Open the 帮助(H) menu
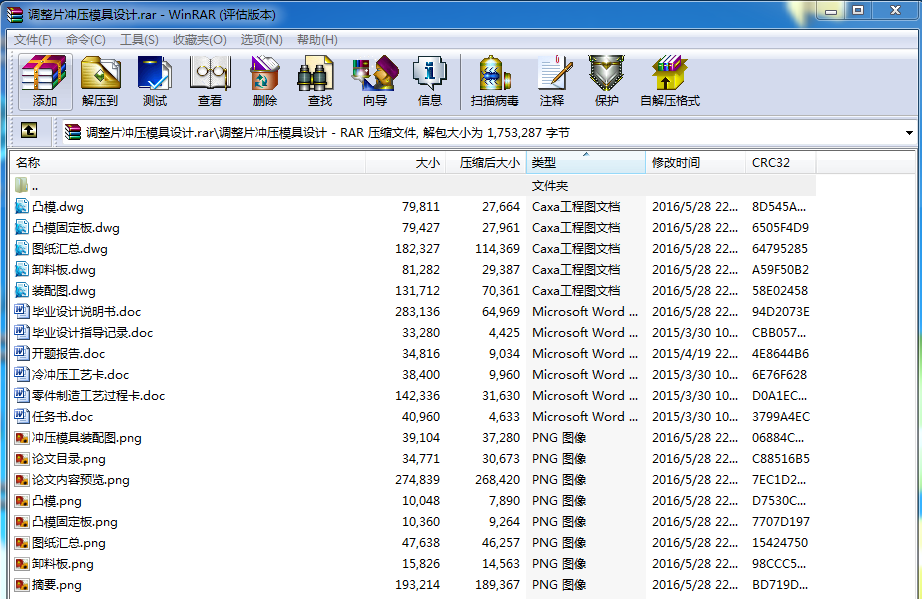 (x=317, y=39)
